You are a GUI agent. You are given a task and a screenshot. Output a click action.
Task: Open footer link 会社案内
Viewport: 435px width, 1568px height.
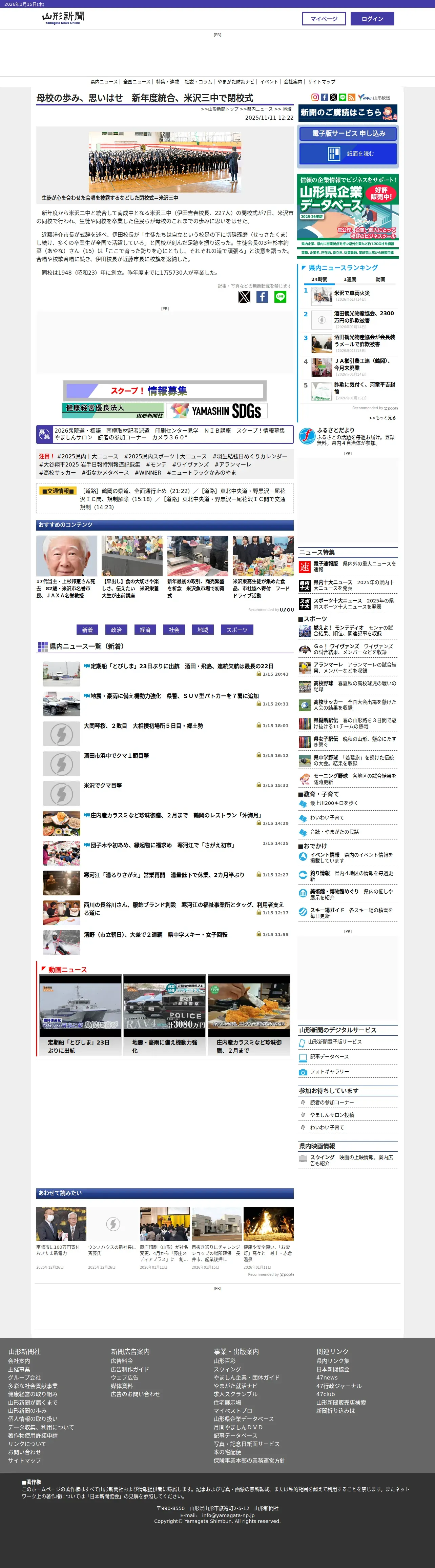[19, 1361]
